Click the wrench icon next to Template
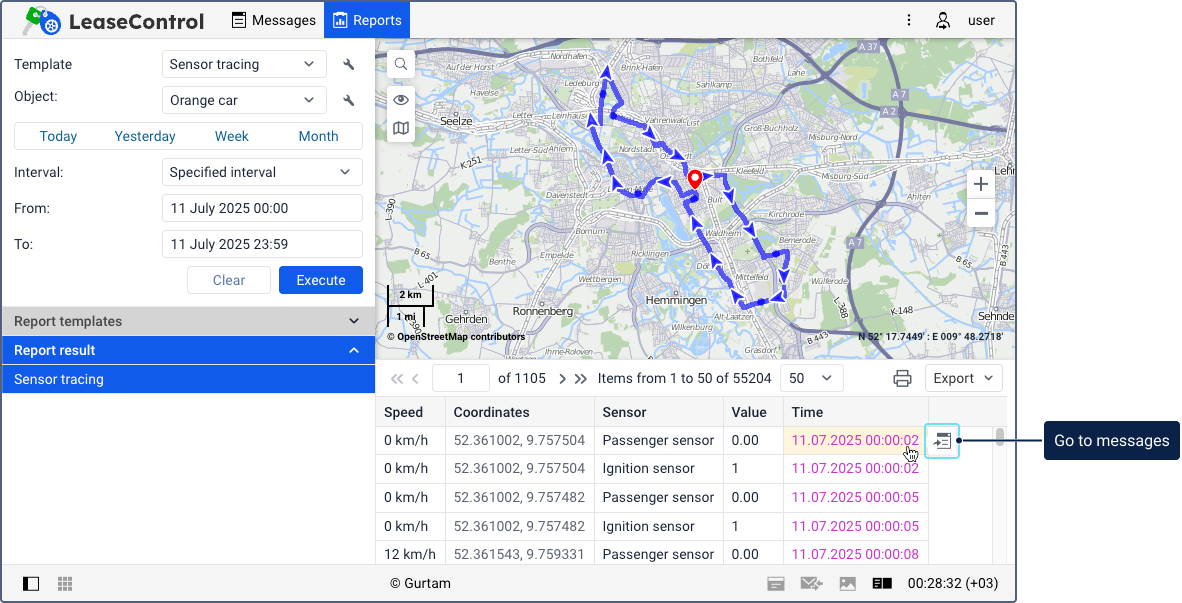The image size is (1182, 603). click(x=349, y=65)
